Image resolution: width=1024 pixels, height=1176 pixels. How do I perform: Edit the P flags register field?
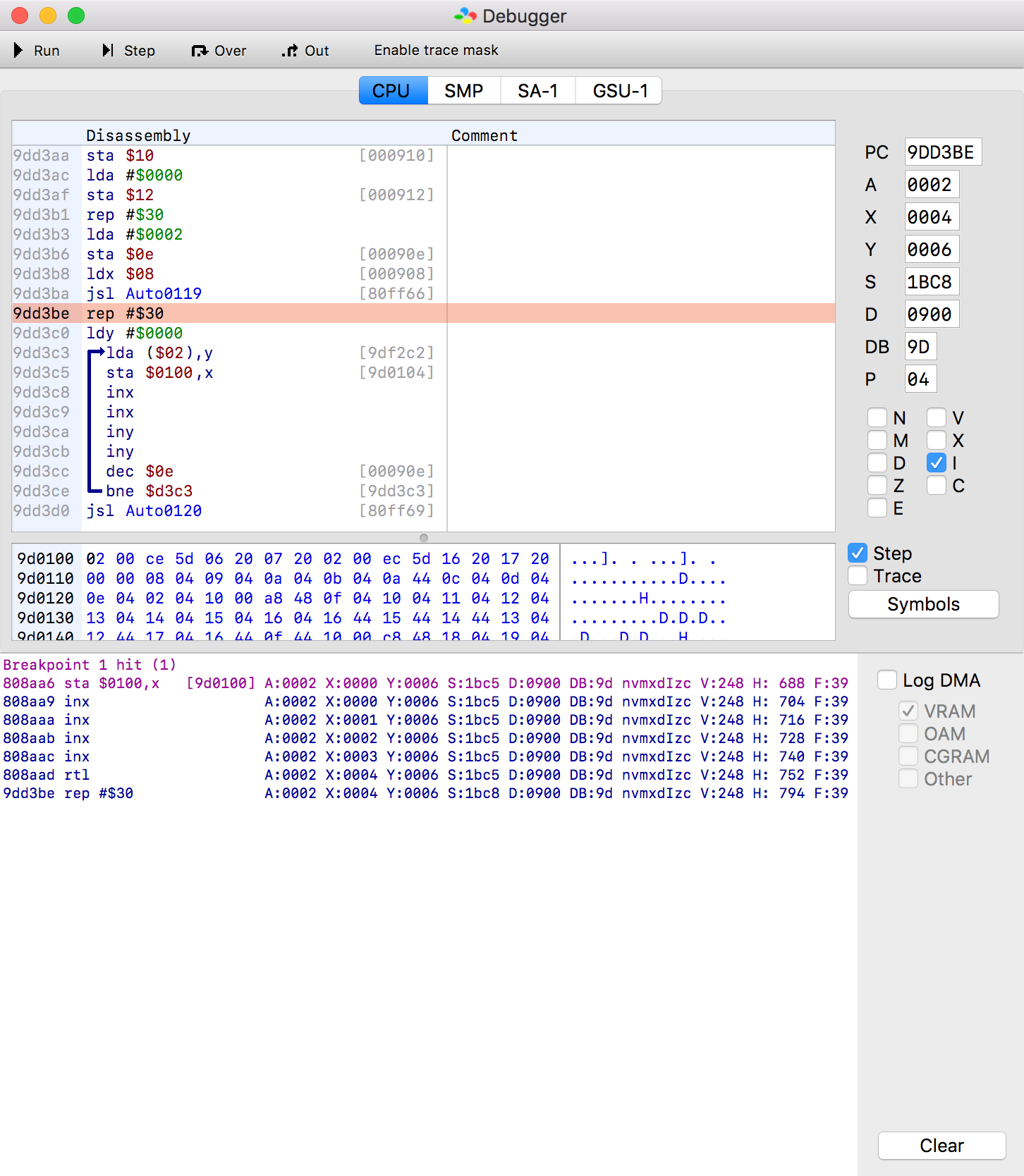point(920,379)
